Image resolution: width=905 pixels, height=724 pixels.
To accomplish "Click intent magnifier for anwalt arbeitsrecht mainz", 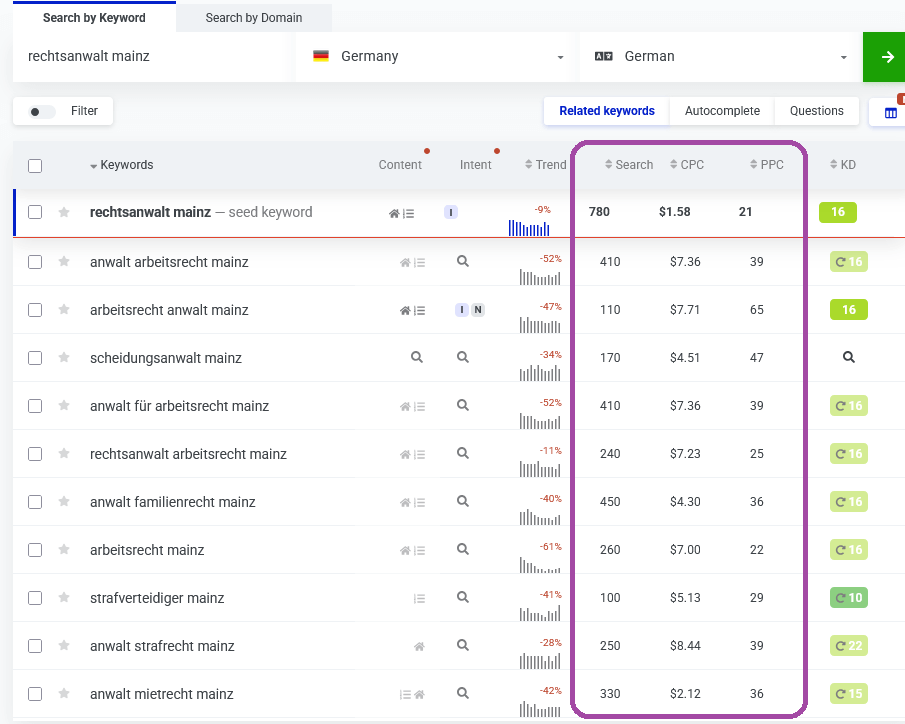I will [x=462, y=261].
